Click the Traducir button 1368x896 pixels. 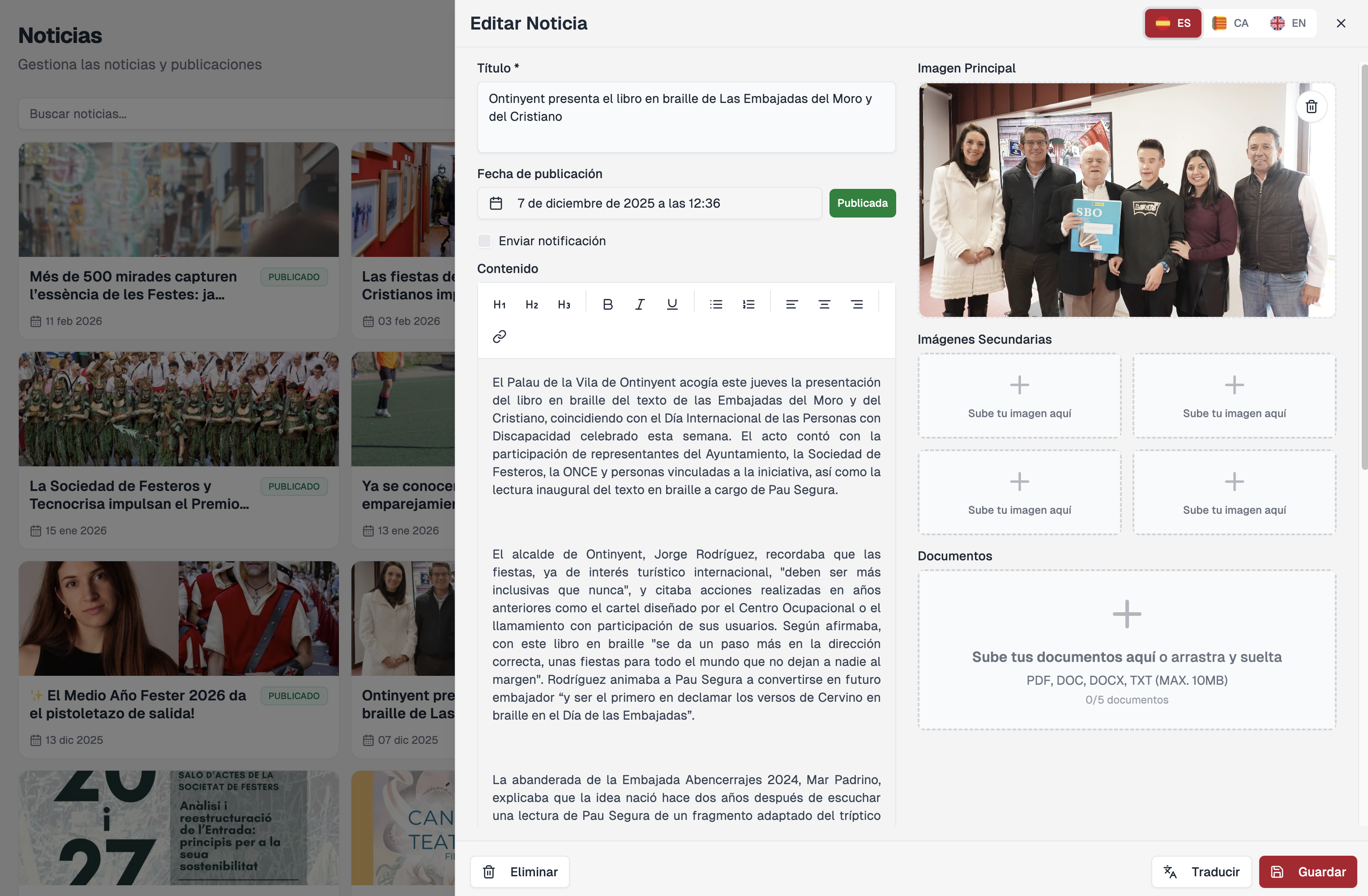[1201, 872]
